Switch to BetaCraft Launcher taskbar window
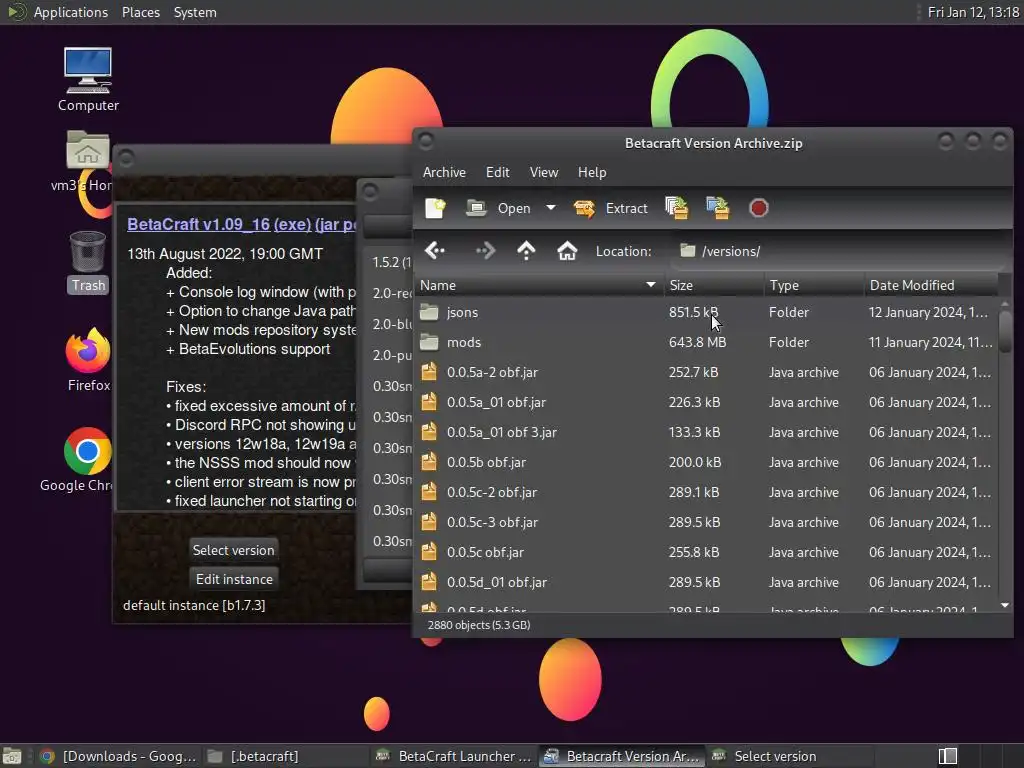Viewport: 1024px width, 768px height. coord(455,756)
